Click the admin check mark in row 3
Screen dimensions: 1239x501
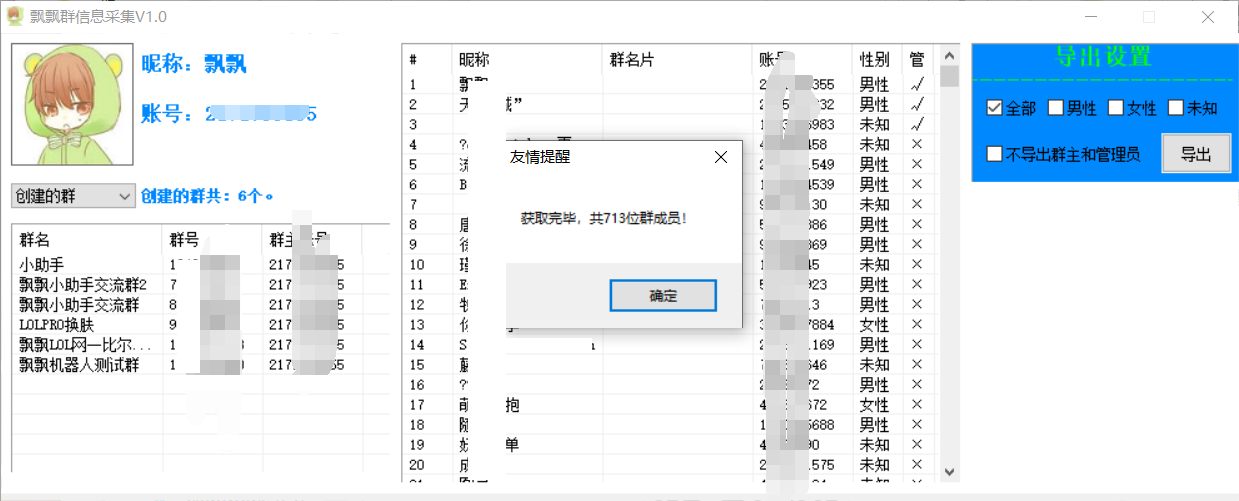click(918, 125)
